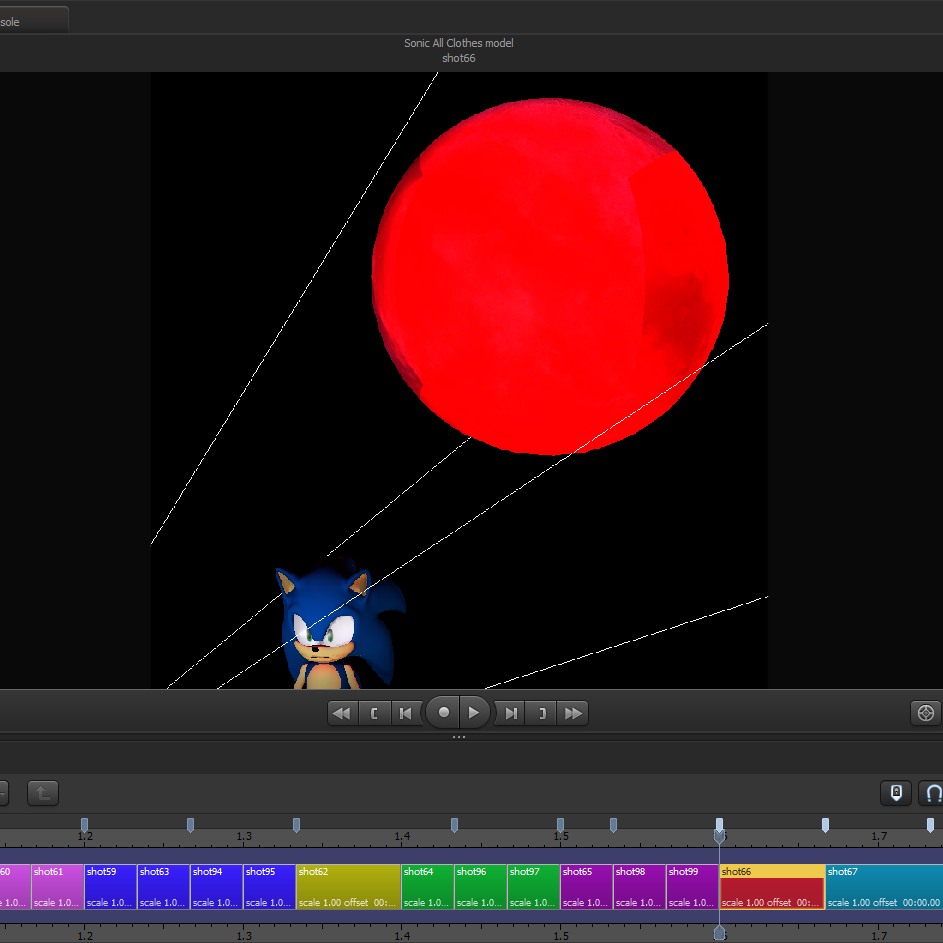Select the shot67 teal clip
The width and height of the screenshot is (943, 943).
click(883, 887)
